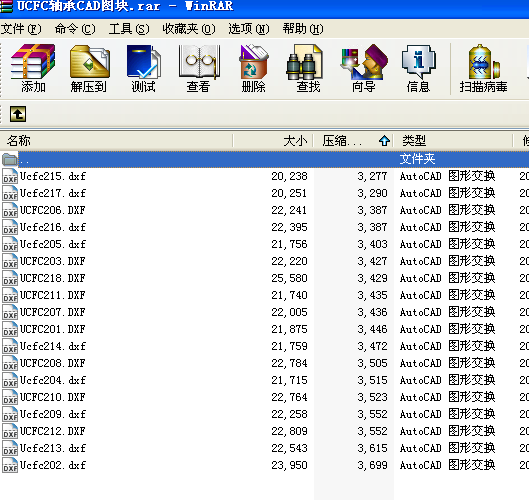Screen dimensions: 529x500
Task: Select file UCFC212.DXF
Action: [x=53, y=432]
